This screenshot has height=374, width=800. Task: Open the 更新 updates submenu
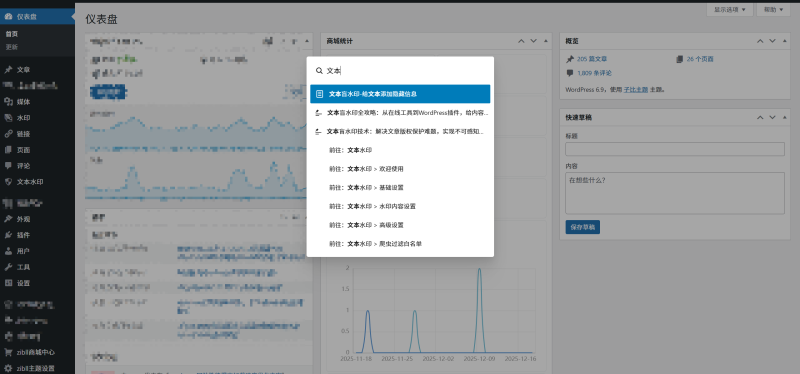(x=12, y=47)
